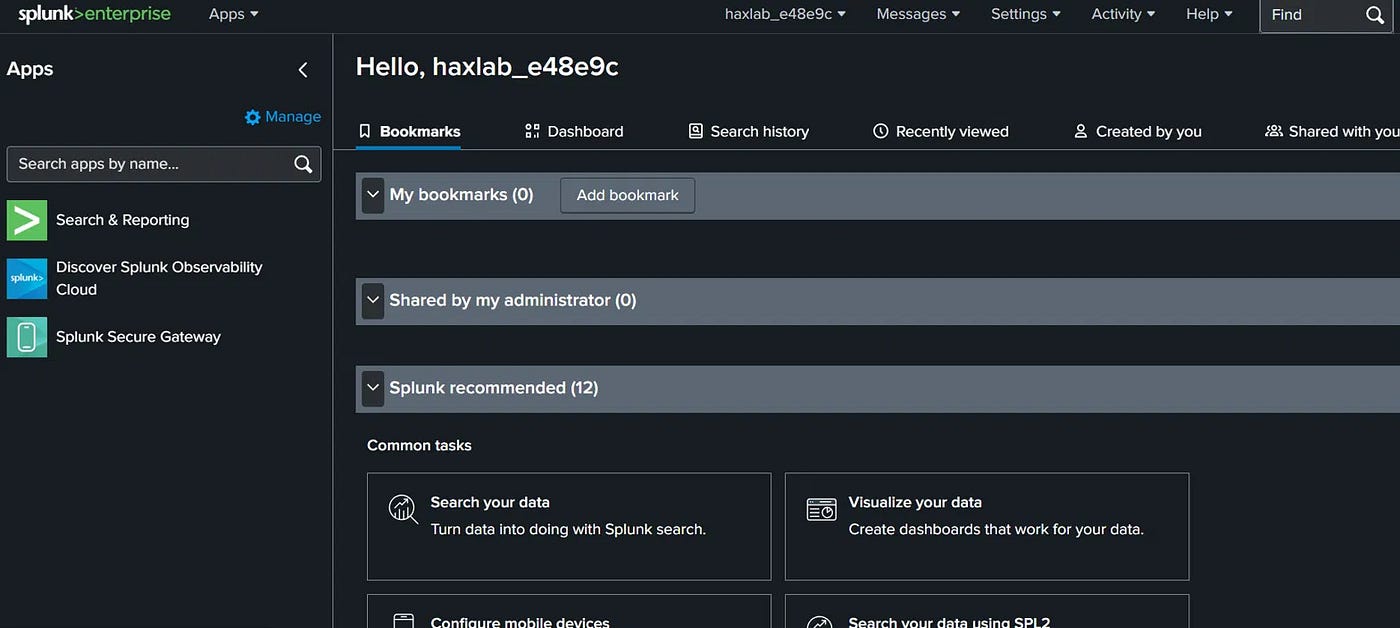Click the Splunk Secure Gateway phone icon
The height and width of the screenshot is (628, 1400).
27,337
